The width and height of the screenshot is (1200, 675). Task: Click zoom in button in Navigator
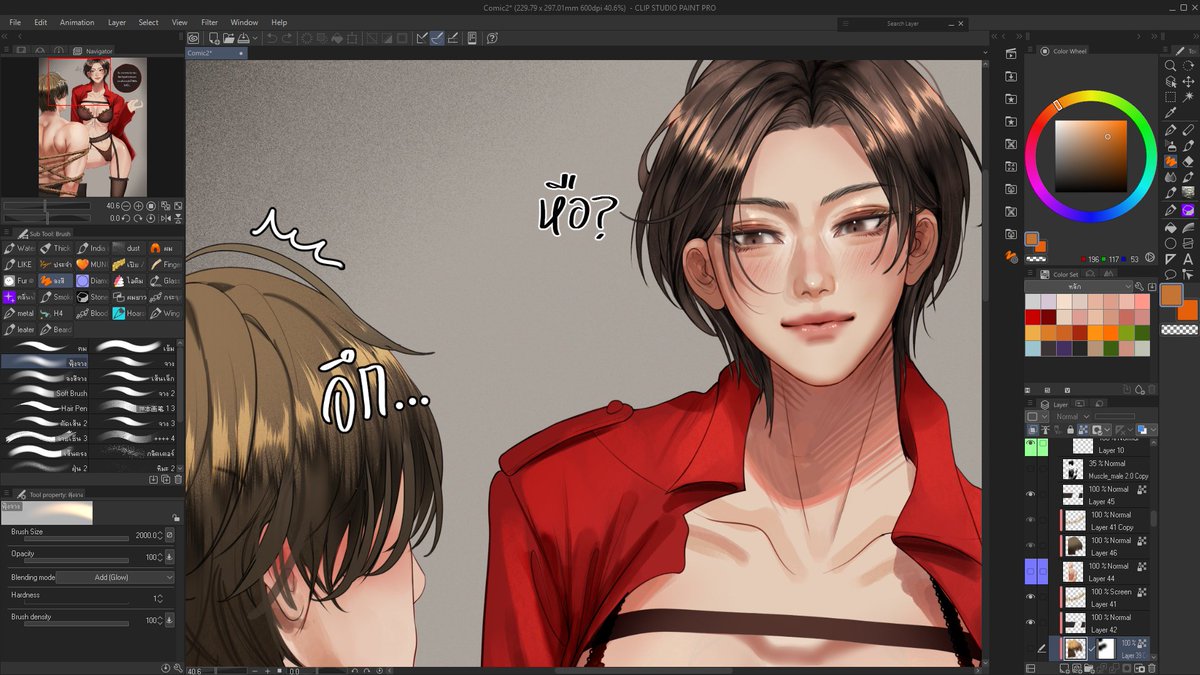pos(138,206)
